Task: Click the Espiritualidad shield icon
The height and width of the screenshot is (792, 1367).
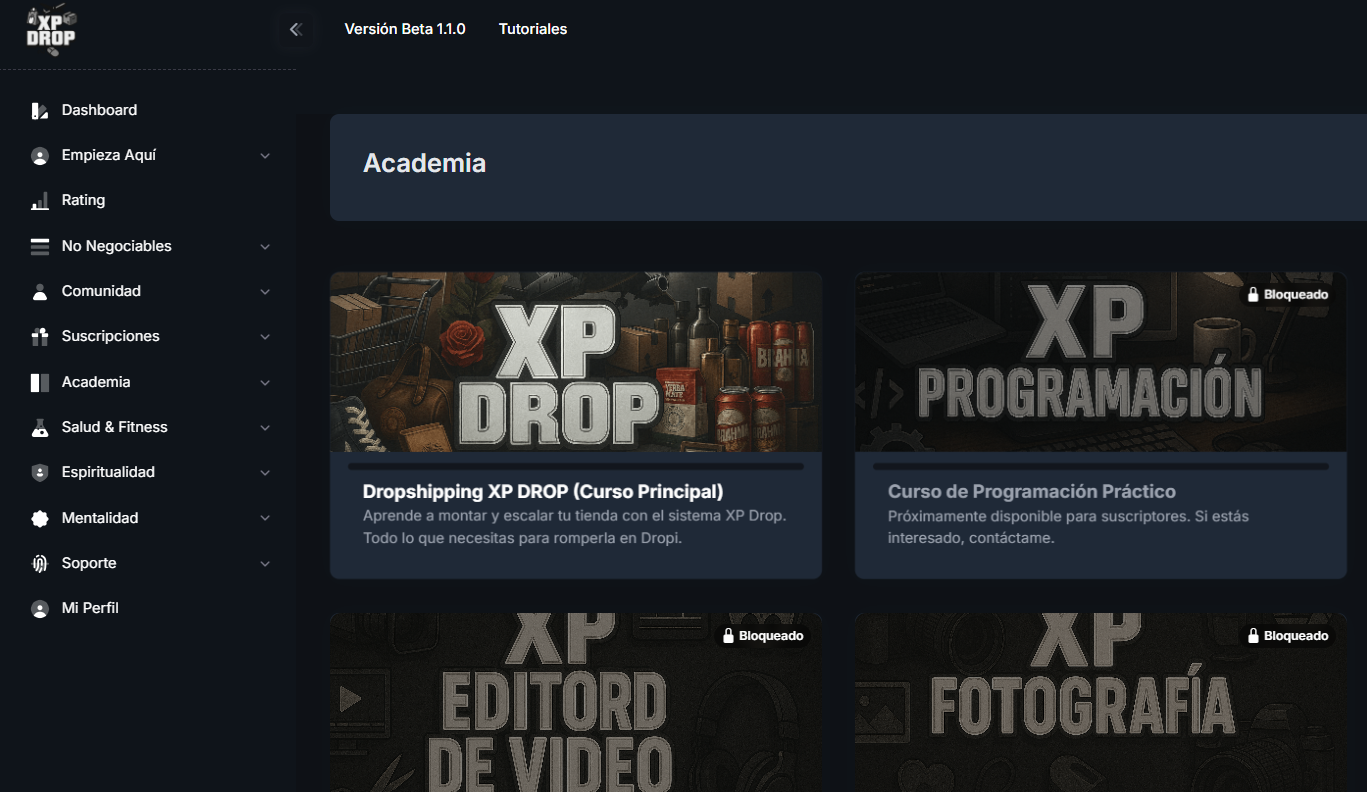Action: pyautogui.click(x=40, y=473)
